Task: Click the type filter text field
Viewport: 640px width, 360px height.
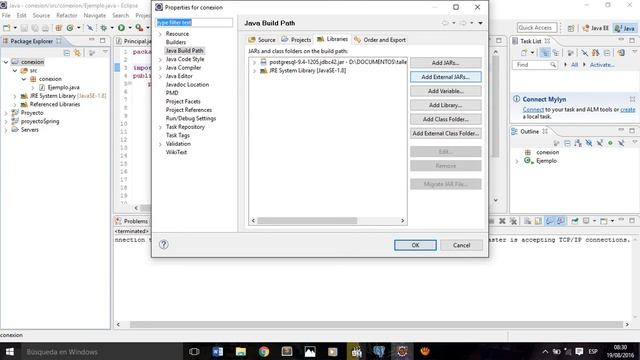Action: click(194, 22)
